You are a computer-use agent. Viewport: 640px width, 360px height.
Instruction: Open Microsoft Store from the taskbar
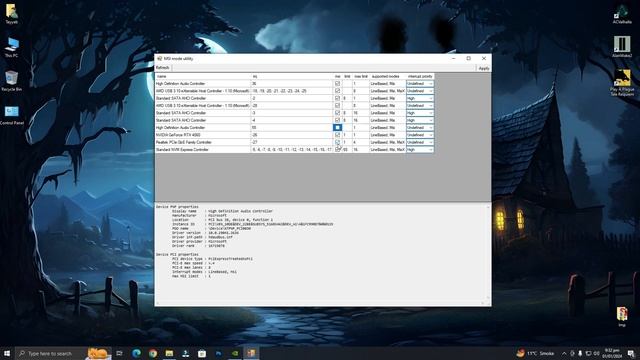click(202, 353)
